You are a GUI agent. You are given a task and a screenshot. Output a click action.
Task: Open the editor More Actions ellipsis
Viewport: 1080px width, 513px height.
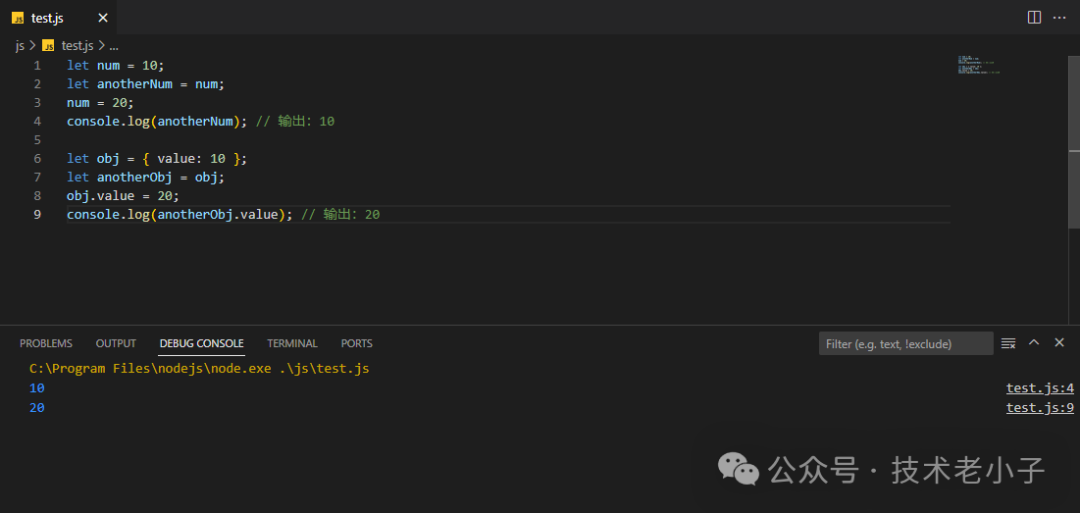1059,17
